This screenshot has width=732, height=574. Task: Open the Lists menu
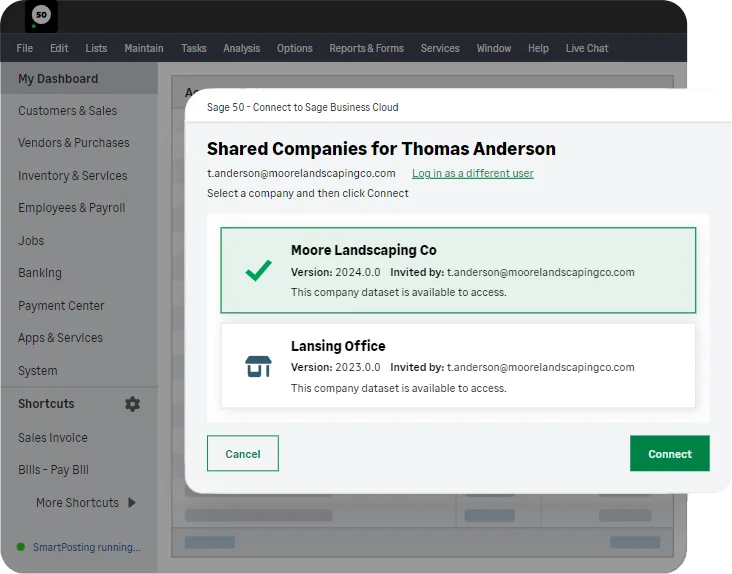(x=96, y=49)
